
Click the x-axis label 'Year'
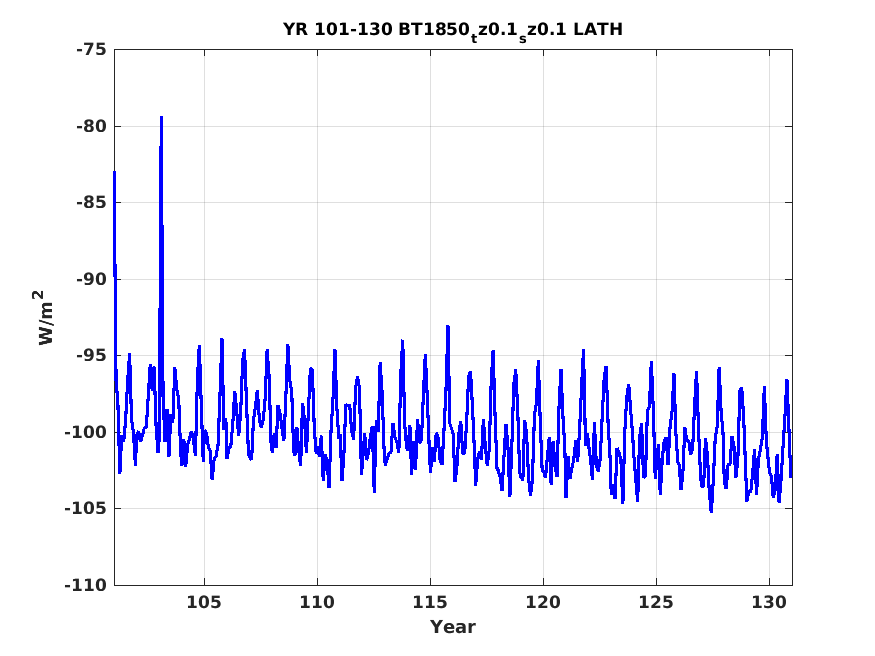click(x=453, y=627)
